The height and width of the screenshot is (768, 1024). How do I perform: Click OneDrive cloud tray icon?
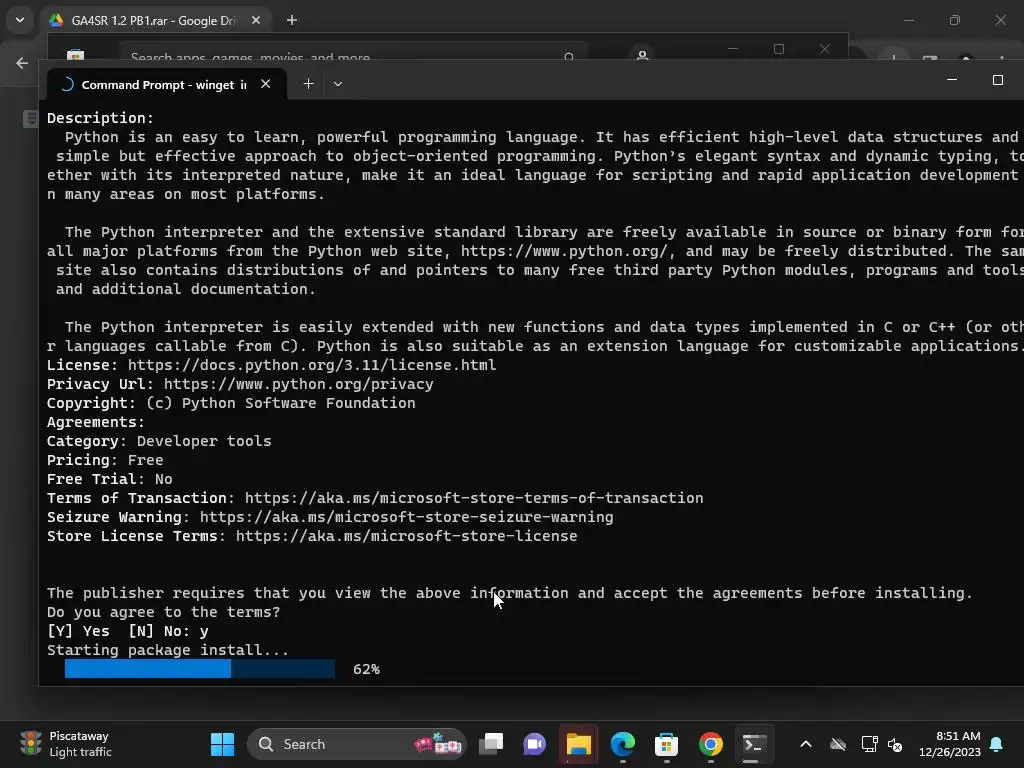[838, 744]
